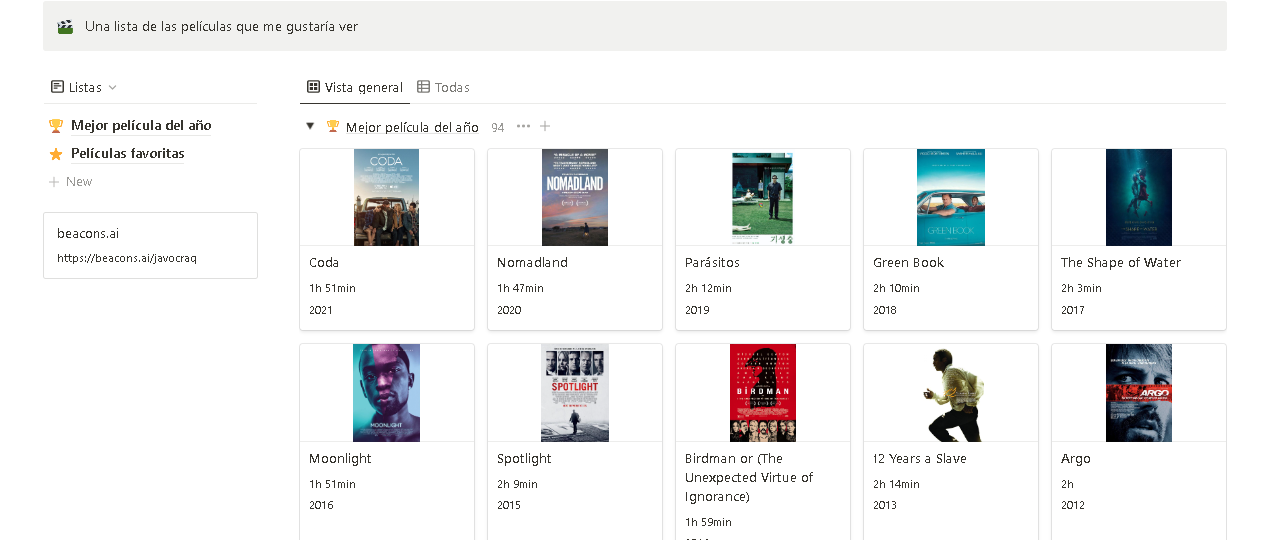Open Mejor película del año in sidebar
Image resolution: width=1280 pixels, height=540 pixels.
[x=141, y=126]
